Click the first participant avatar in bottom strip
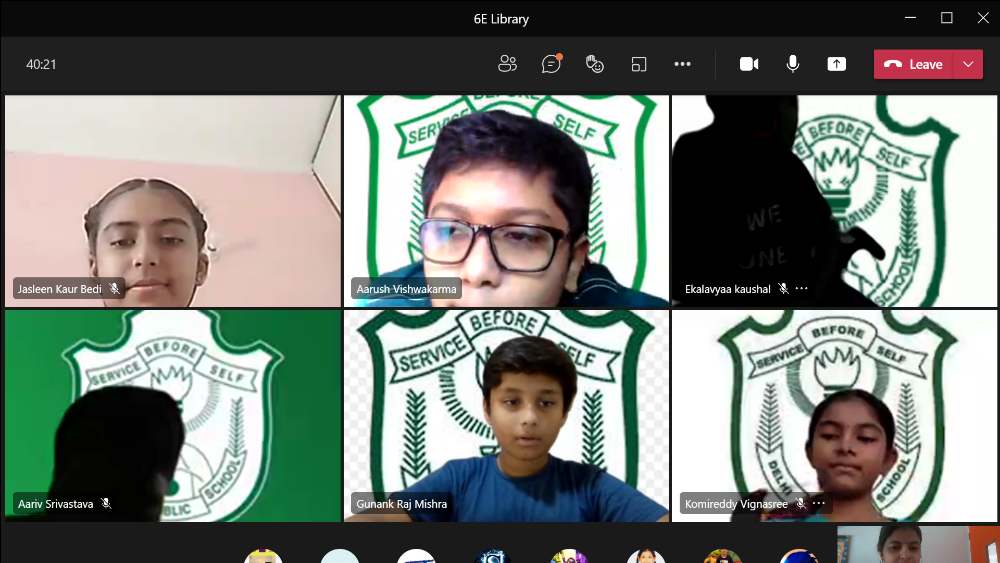The height and width of the screenshot is (563, 1000). 263,556
